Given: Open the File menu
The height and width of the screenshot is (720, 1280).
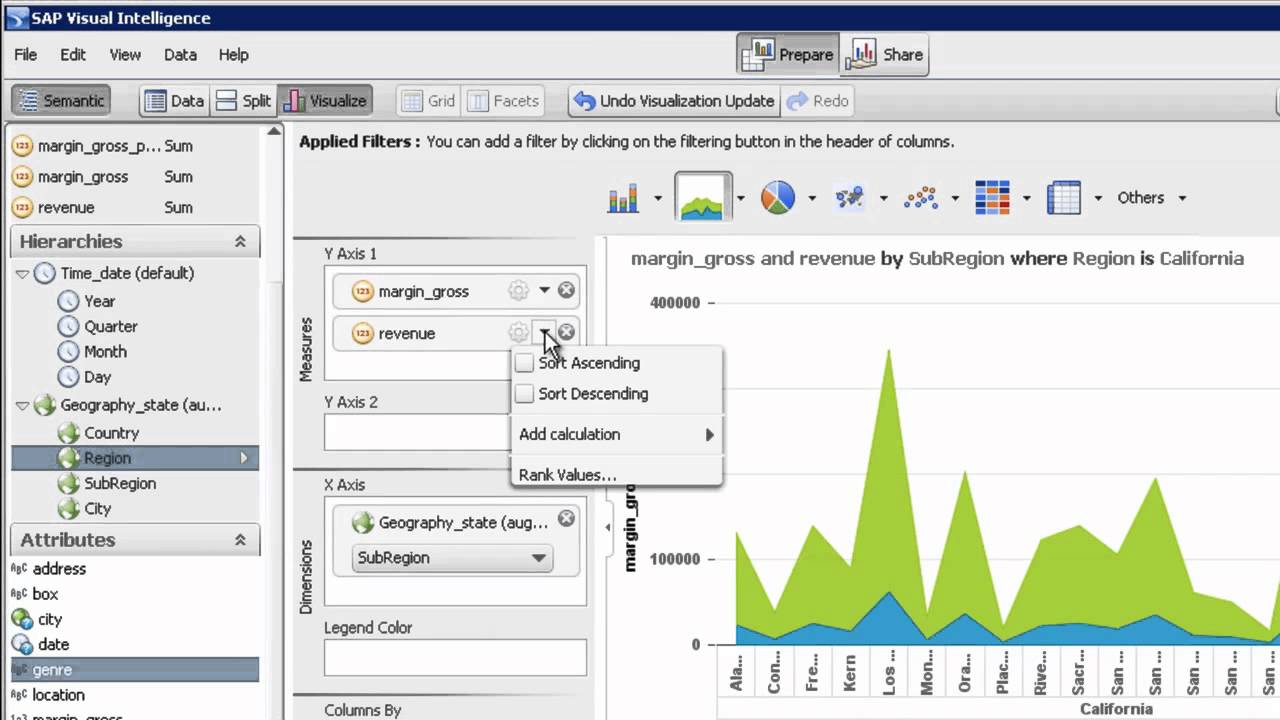Looking at the screenshot, I should pos(25,55).
